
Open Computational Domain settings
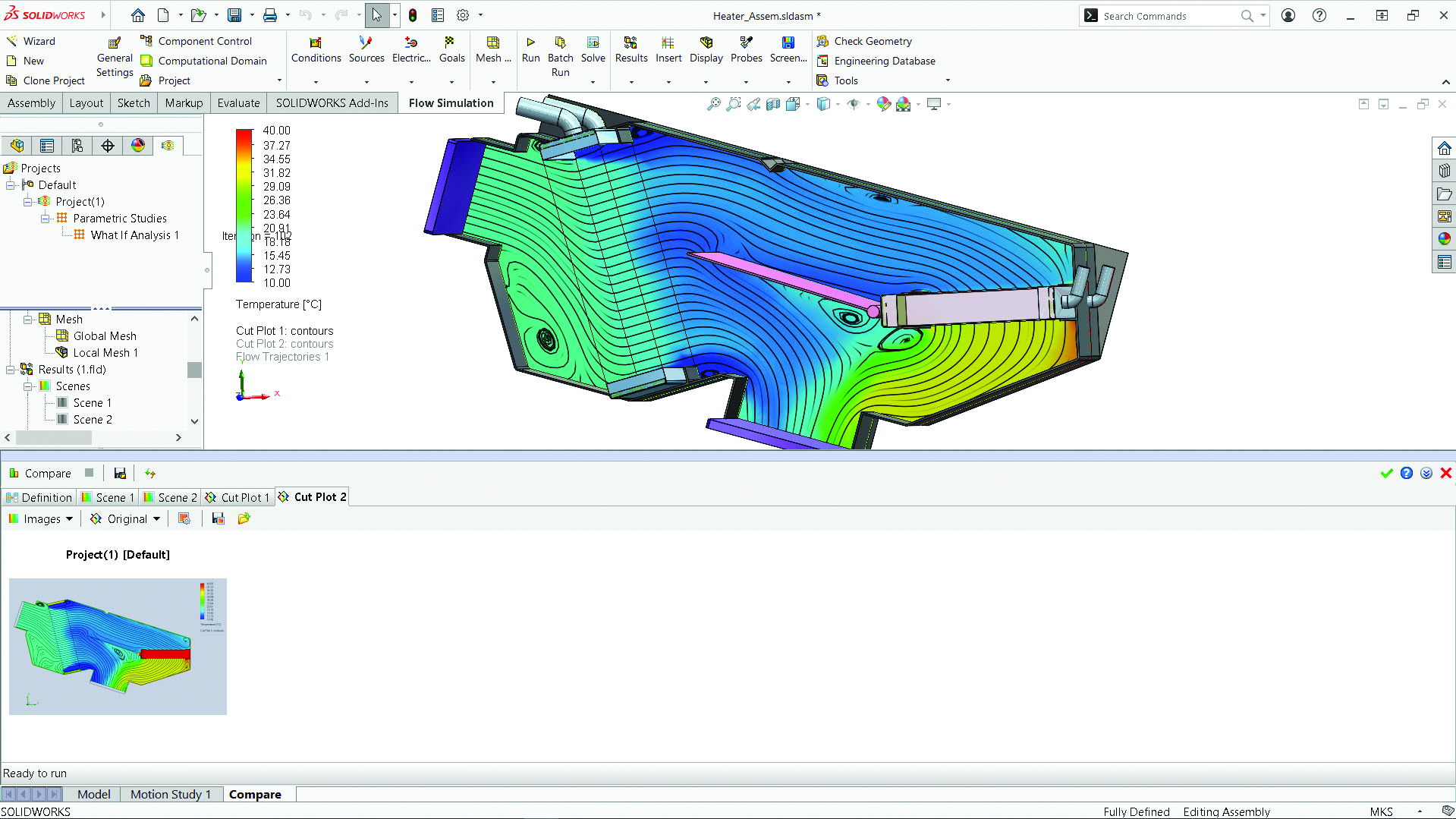coord(204,61)
